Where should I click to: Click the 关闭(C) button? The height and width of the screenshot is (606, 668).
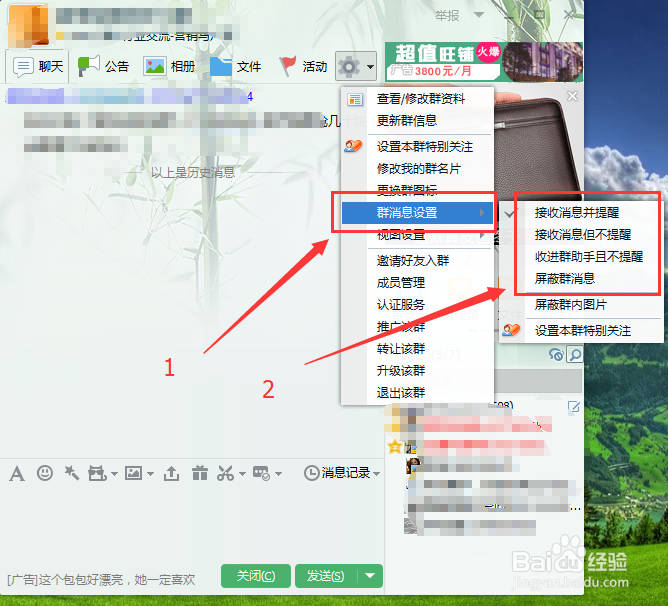tap(256, 576)
